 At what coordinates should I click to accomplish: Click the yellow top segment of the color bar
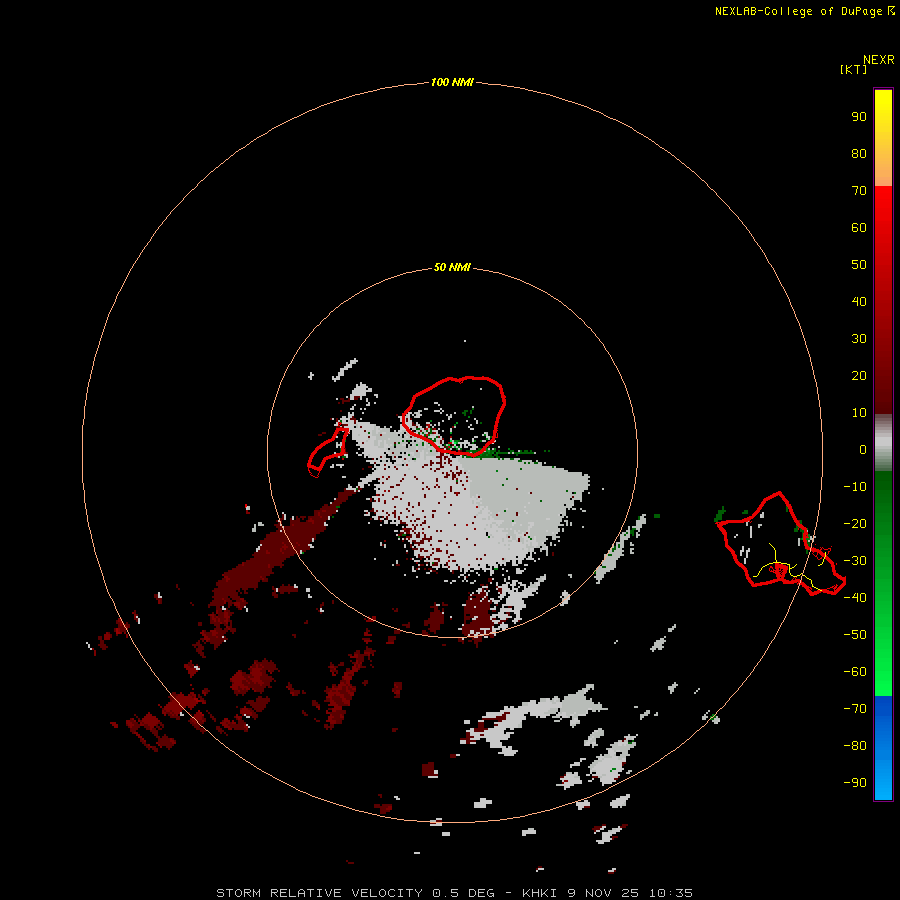883,138
